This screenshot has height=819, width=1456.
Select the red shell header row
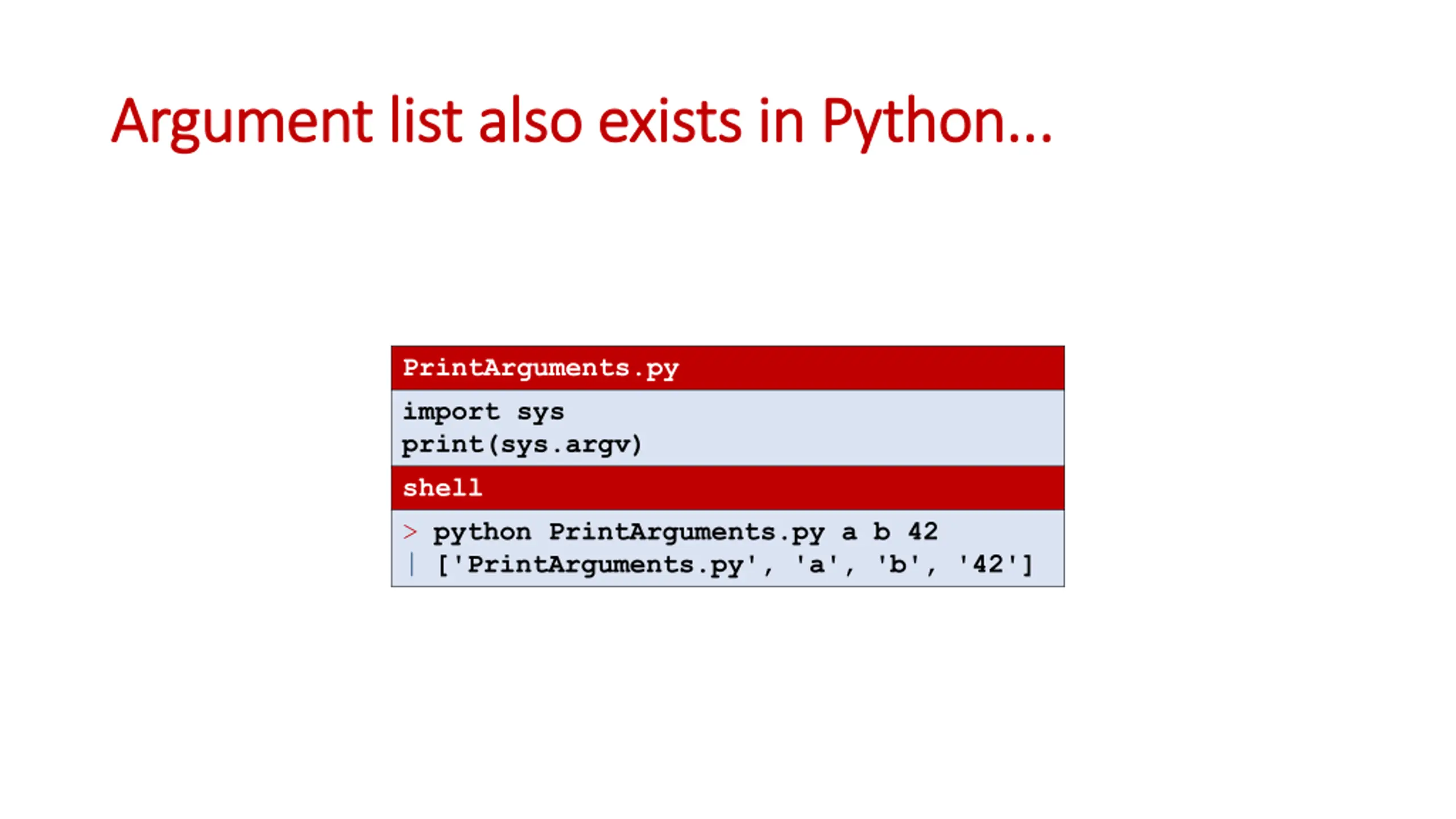click(727, 488)
